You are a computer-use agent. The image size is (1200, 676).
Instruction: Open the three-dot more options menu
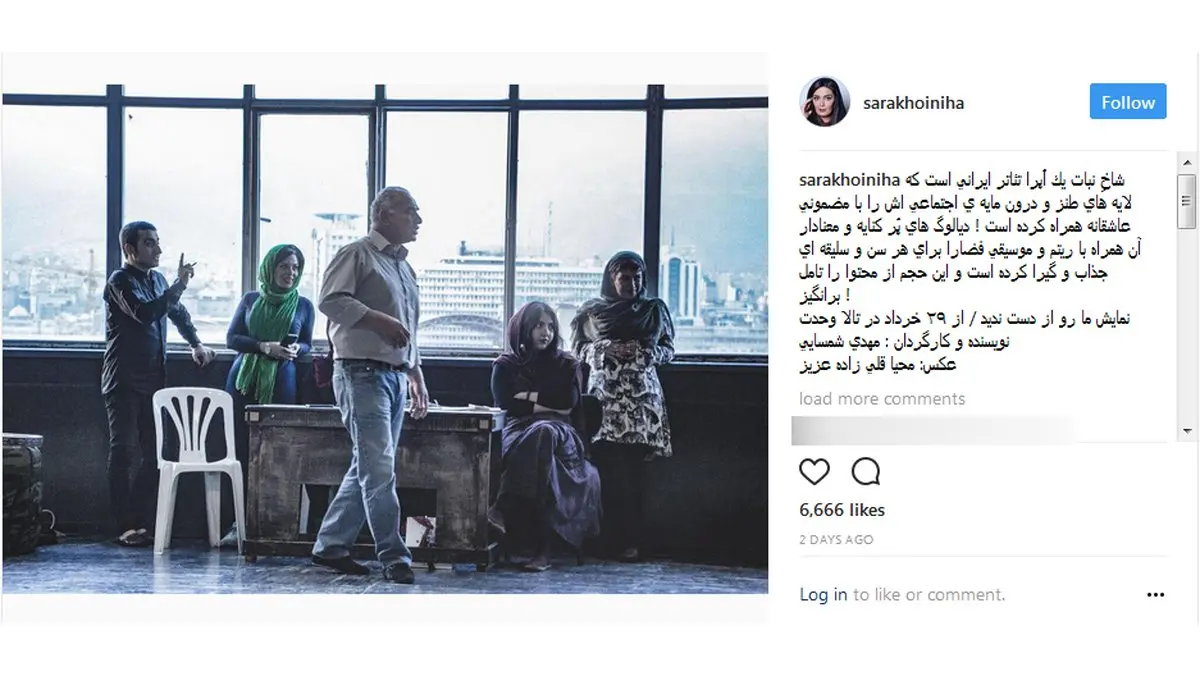click(x=1156, y=595)
